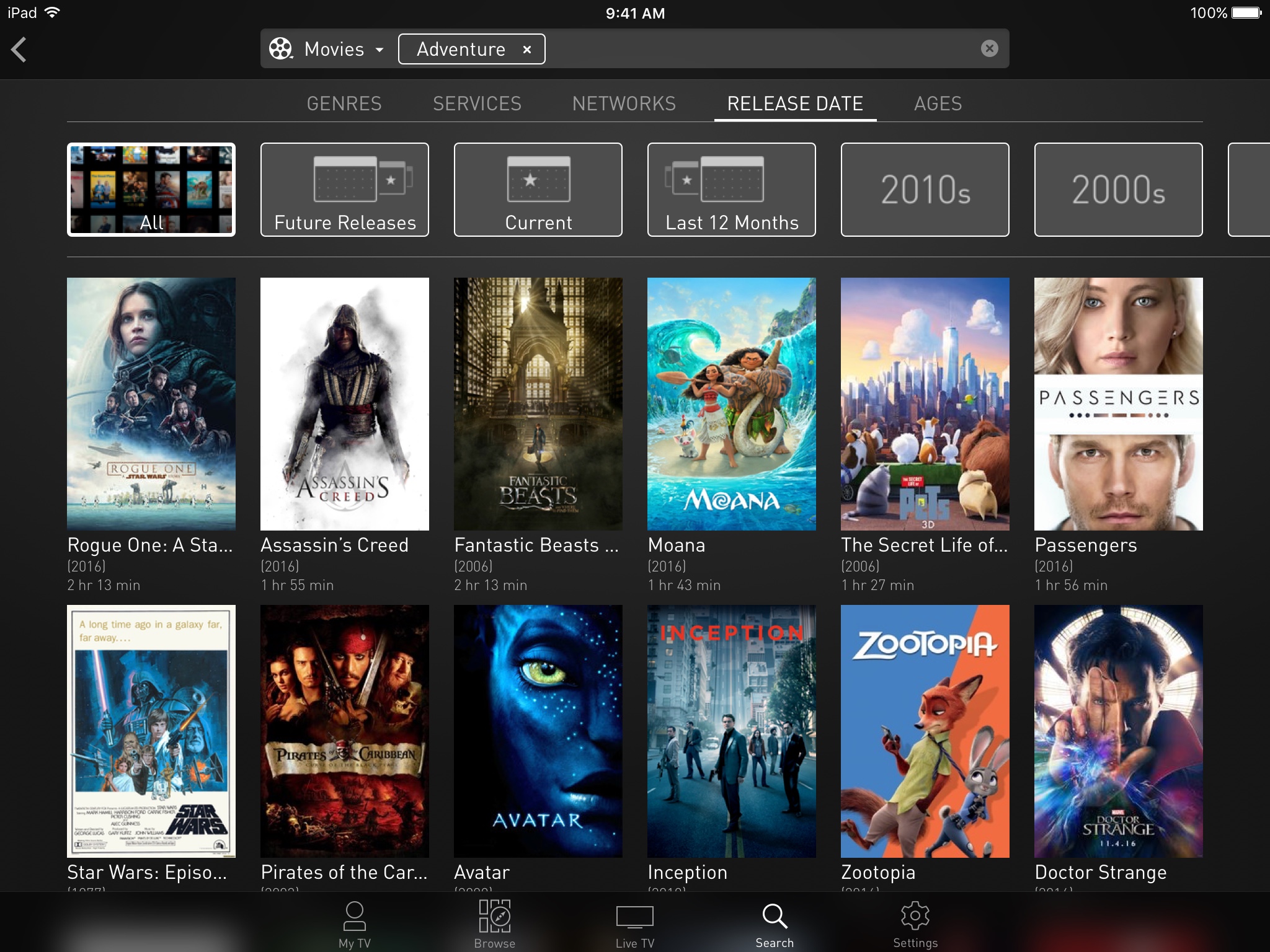This screenshot has height=952, width=1270.
Task: Open the NETWORKS tab
Action: [x=624, y=104]
